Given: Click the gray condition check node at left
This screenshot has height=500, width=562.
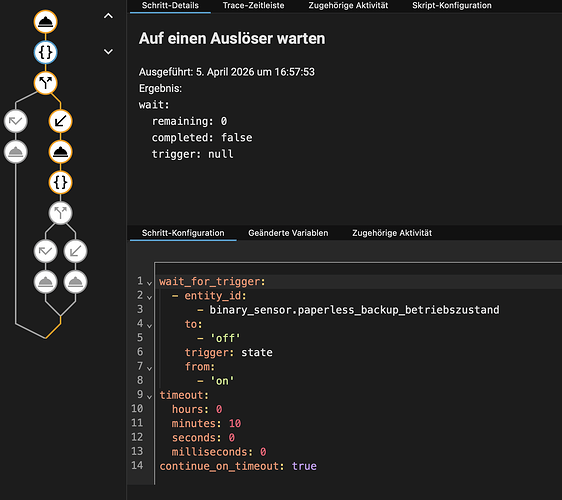Looking at the screenshot, I should pos(16,121).
